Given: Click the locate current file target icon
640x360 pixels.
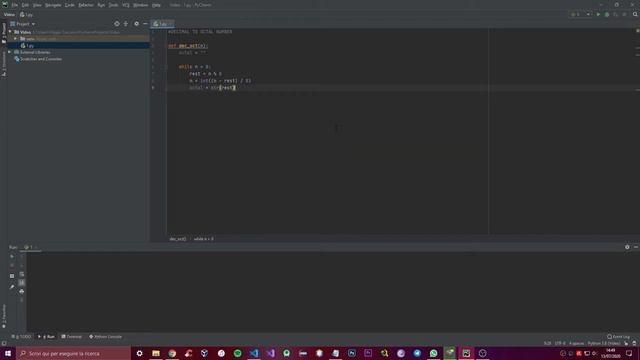Looking at the screenshot, I should [x=117, y=24].
